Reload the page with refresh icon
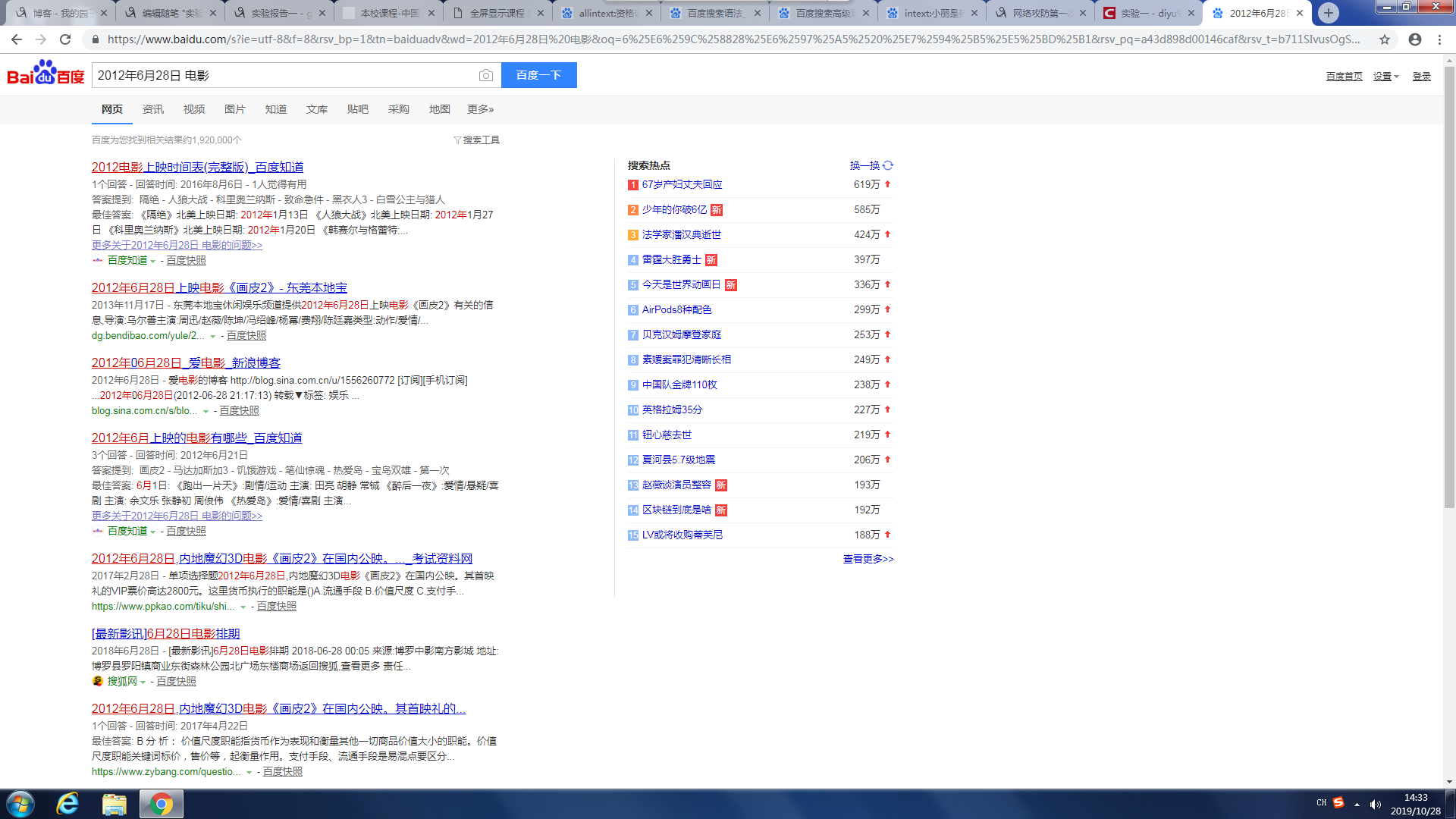 pos(65,39)
